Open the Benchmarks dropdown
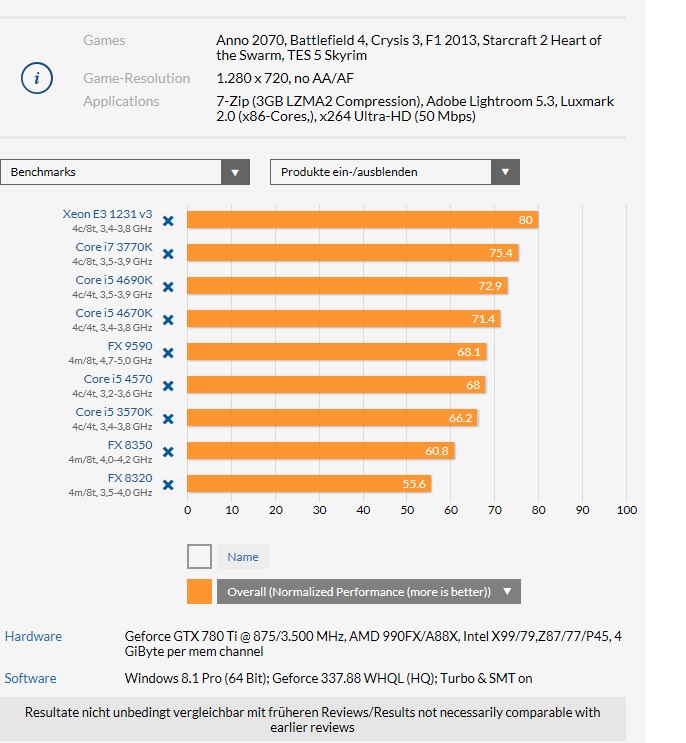 pyautogui.click(x=125, y=172)
